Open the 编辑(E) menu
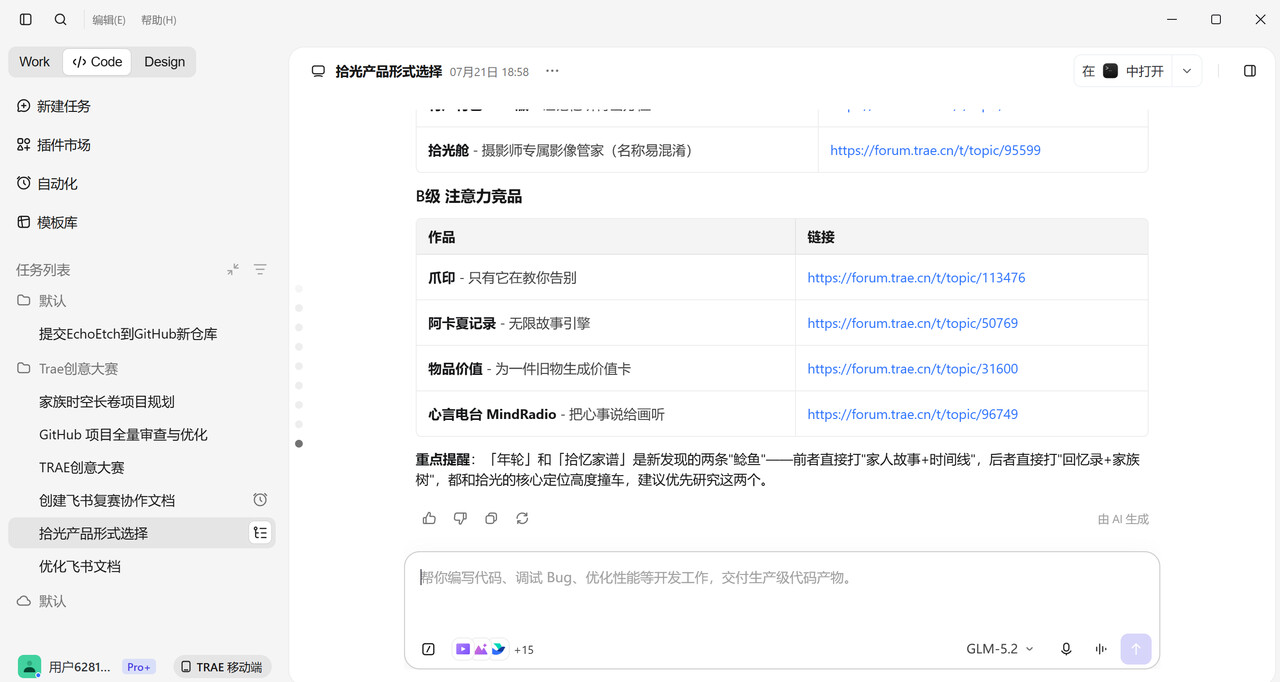 click(x=109, y=20)
